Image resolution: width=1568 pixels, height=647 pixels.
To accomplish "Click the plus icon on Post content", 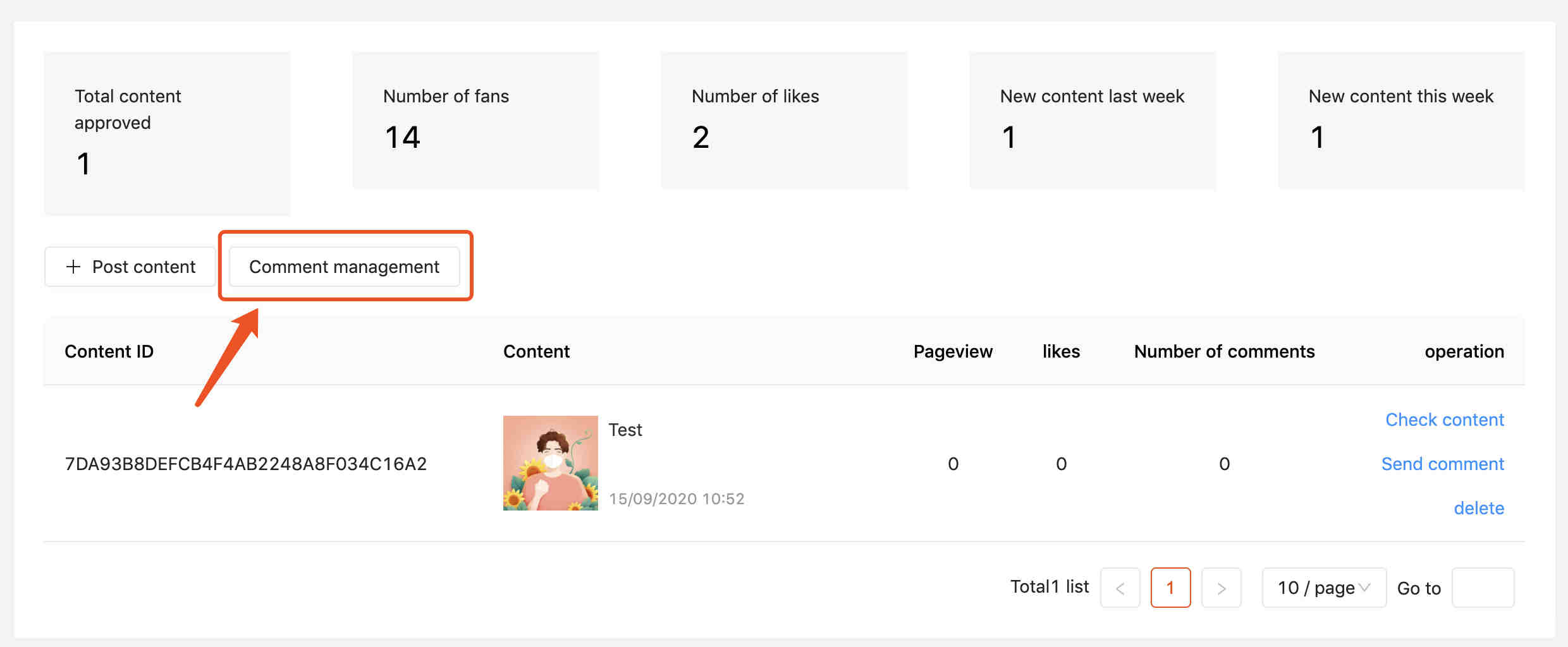I will pyautogui.click(x=73, y=267).
